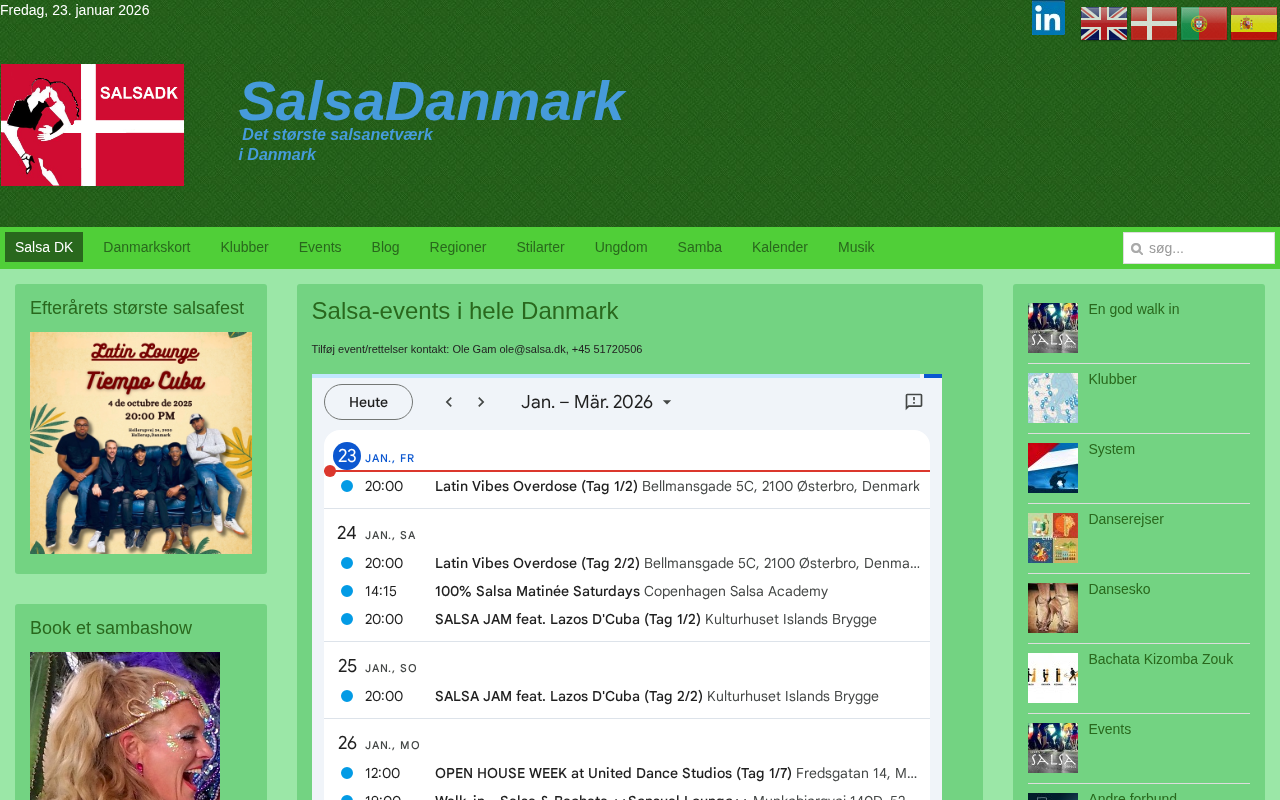Viewport: 1280px width, 800px height.
Task: Select date 23 in the calendar
Action: pos(347,456)
